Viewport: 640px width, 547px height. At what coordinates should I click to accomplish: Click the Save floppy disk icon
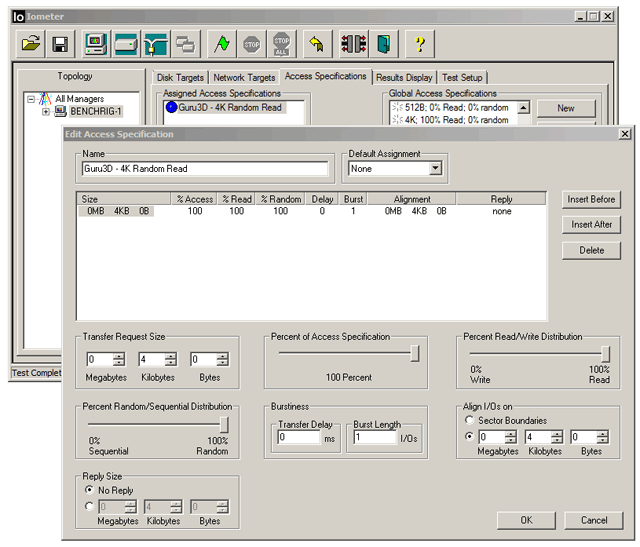(x=60, y=44)
